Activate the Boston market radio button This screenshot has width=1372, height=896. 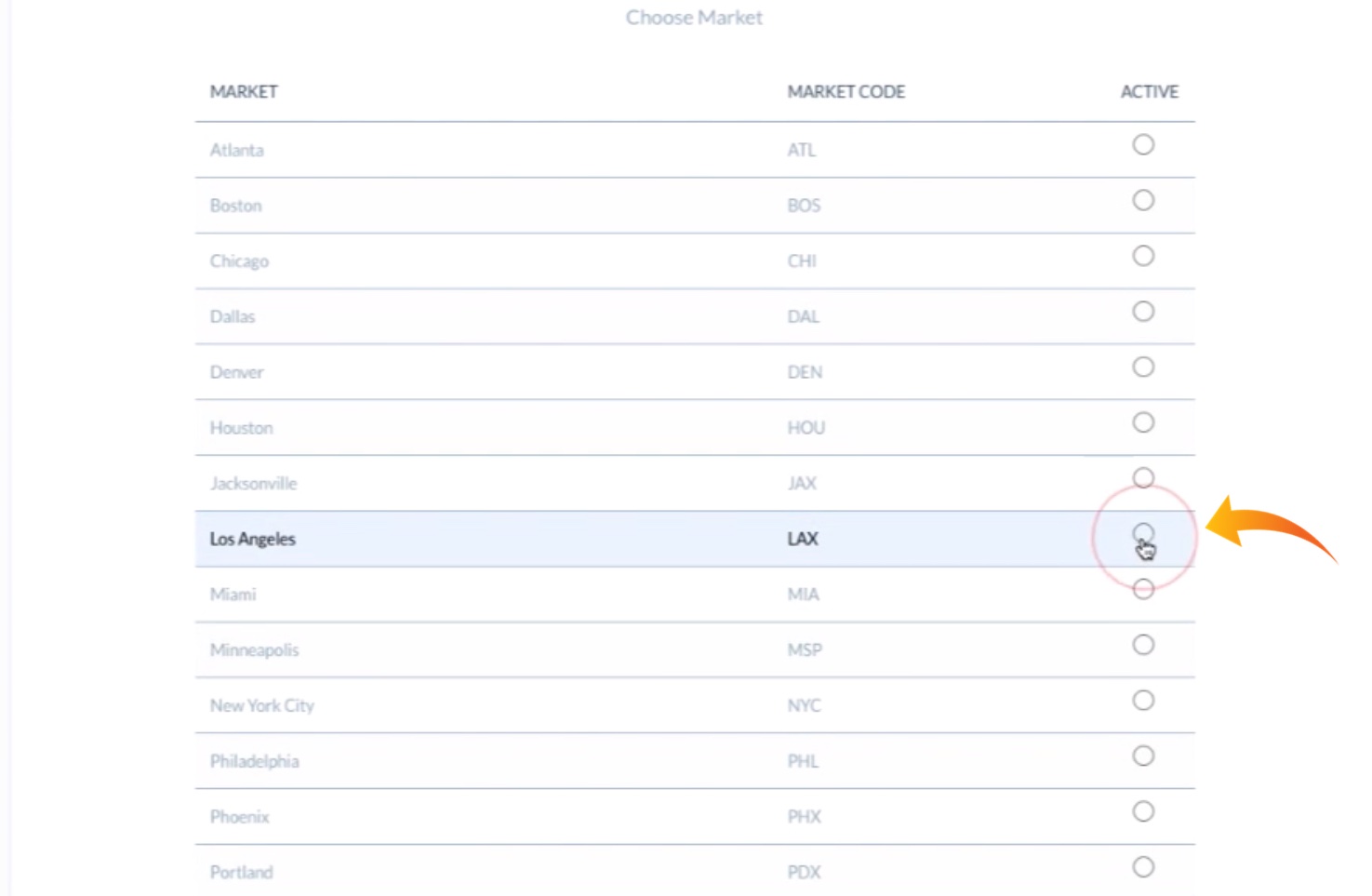pos(1143,201)
